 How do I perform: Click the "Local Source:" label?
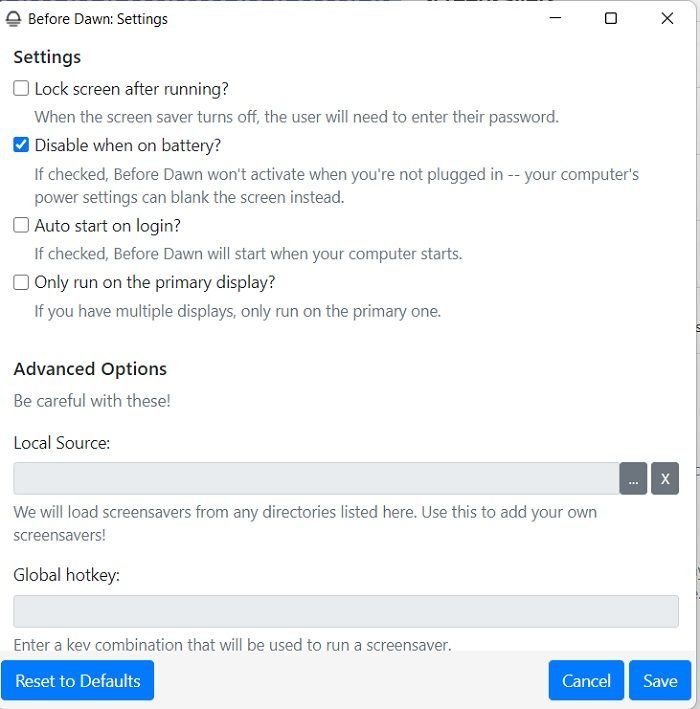(61, 442)
